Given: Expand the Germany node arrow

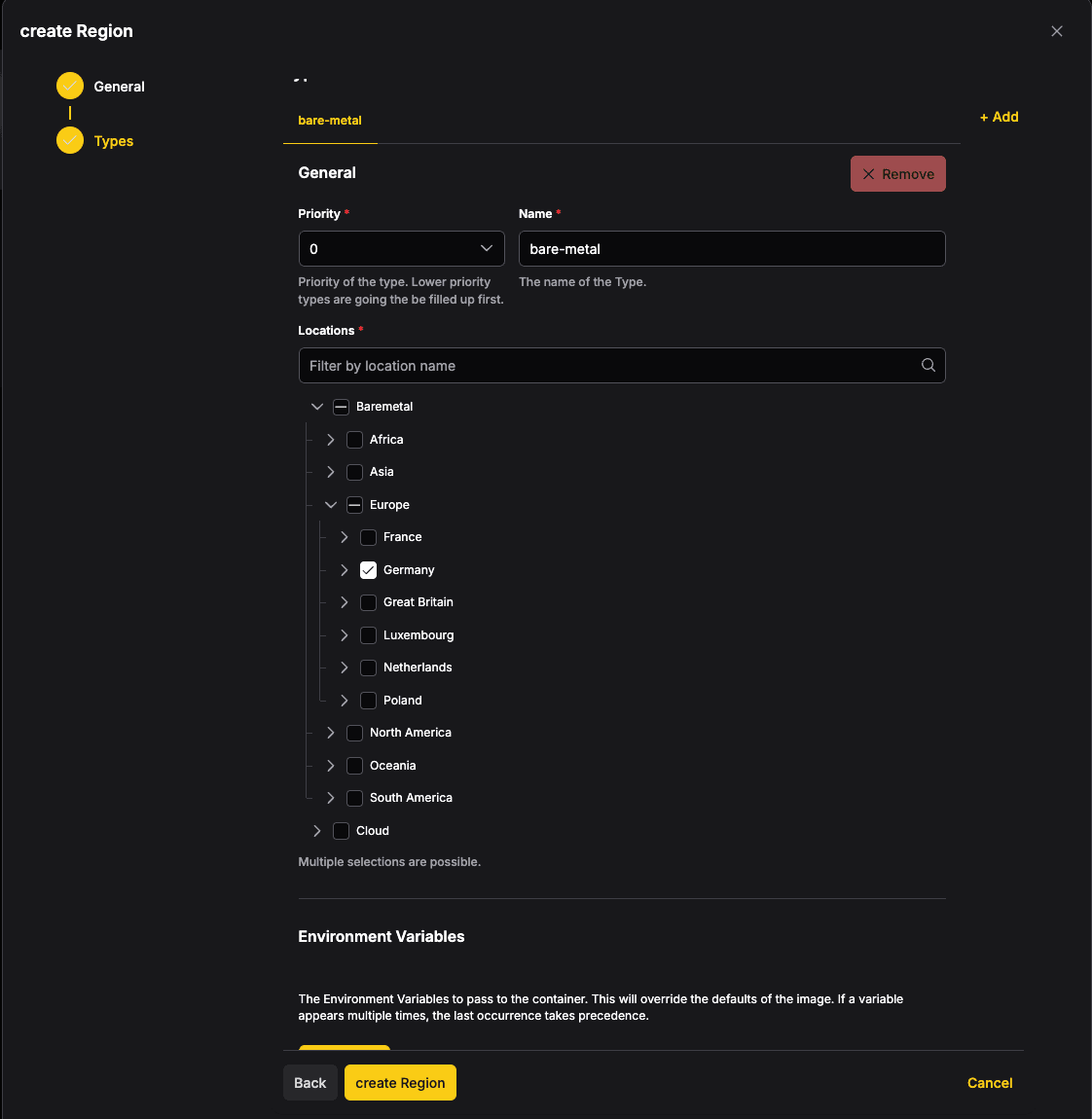Looking at the screenshot, I should (x=344, y=570).
